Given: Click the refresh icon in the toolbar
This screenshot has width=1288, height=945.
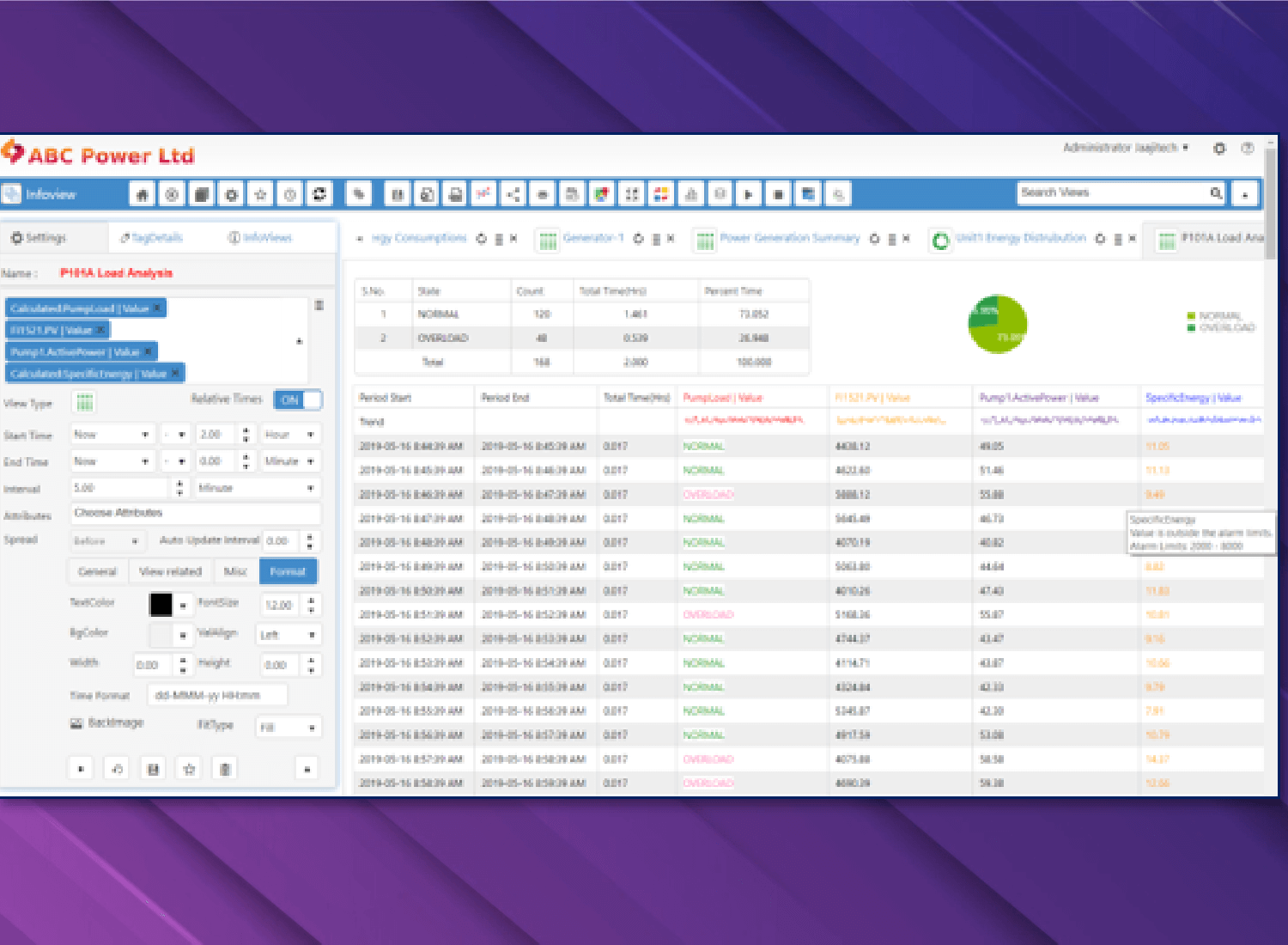Looking at the screenshot, I should [319, 195].
